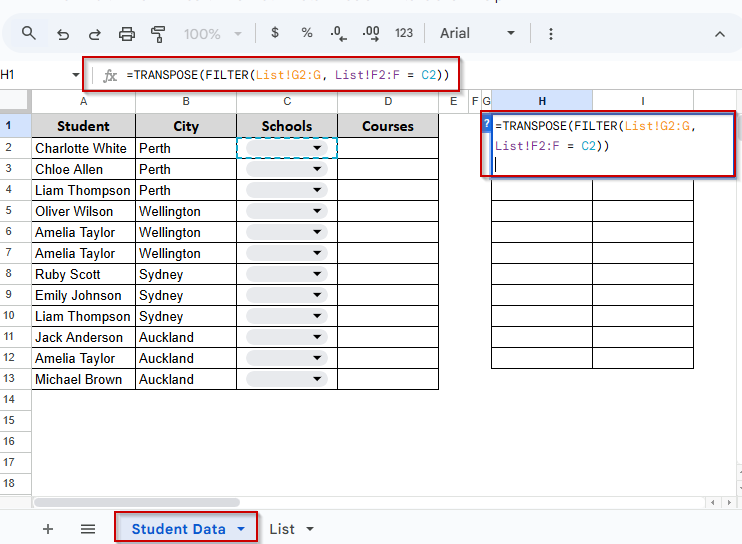Open the 123 number format menu
Viewport: 742px width, 544px height.
pos(404,33)
